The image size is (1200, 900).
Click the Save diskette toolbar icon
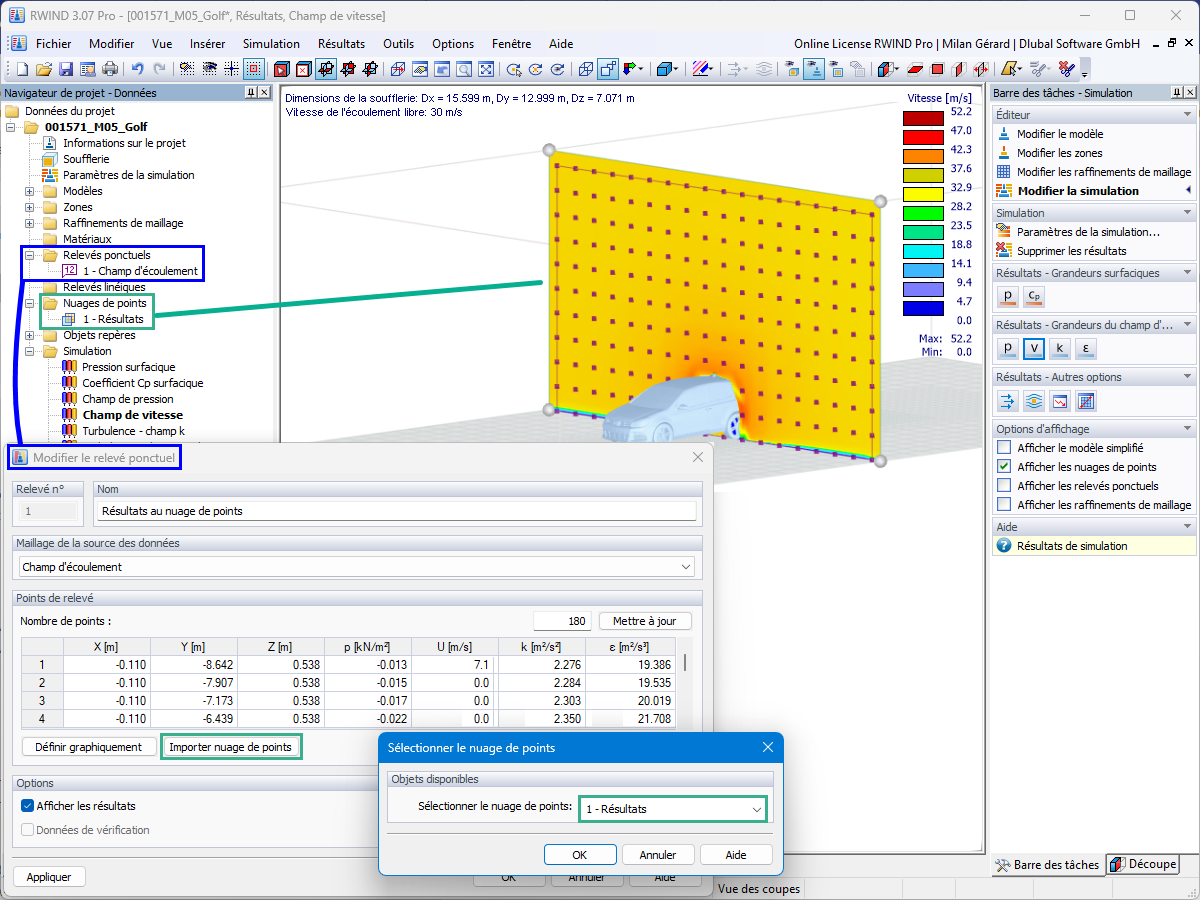coord(65,69)
